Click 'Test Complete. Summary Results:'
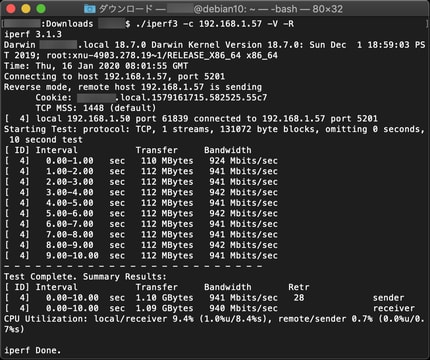 [85, 277]
